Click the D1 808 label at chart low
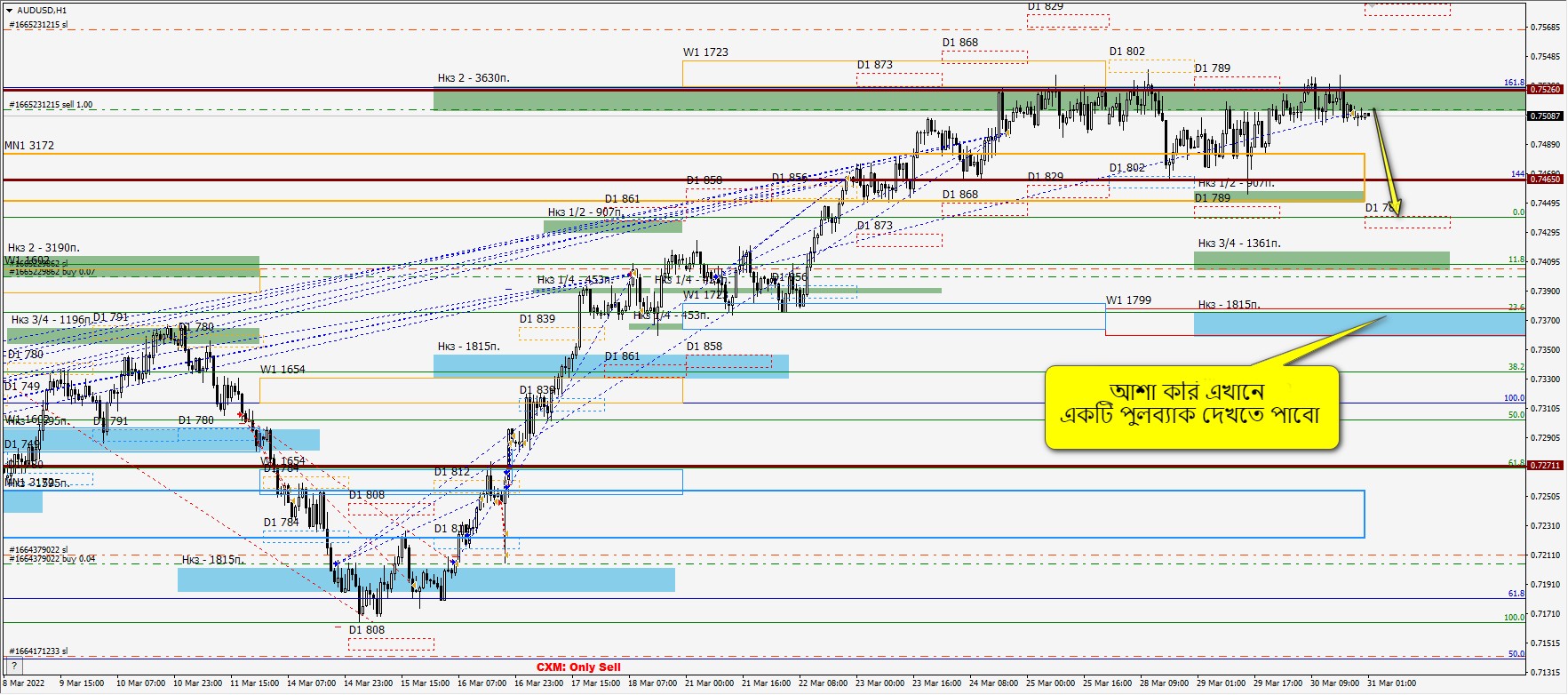 click(367, 630)
